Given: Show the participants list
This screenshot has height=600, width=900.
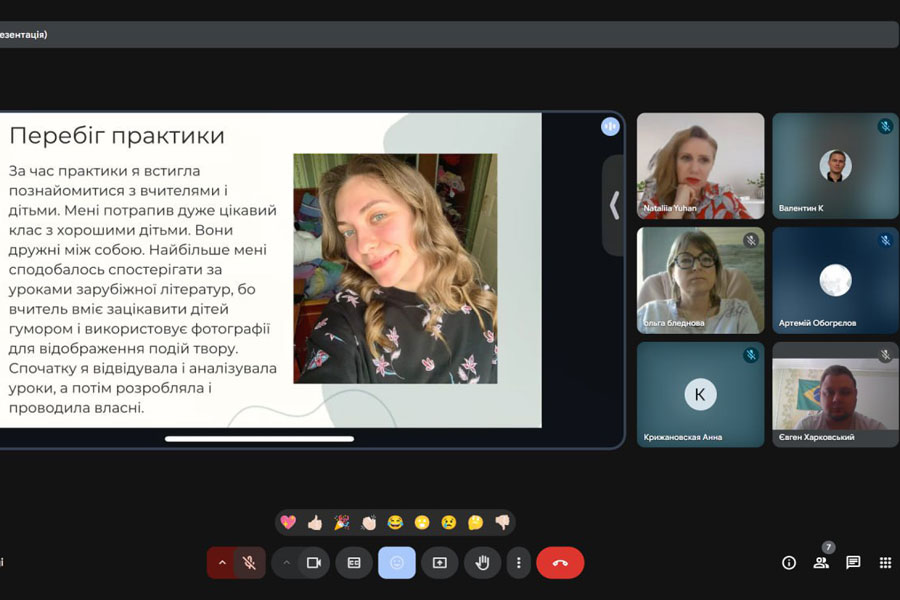Looking at the screenshot, I should [x=821, y=563].
